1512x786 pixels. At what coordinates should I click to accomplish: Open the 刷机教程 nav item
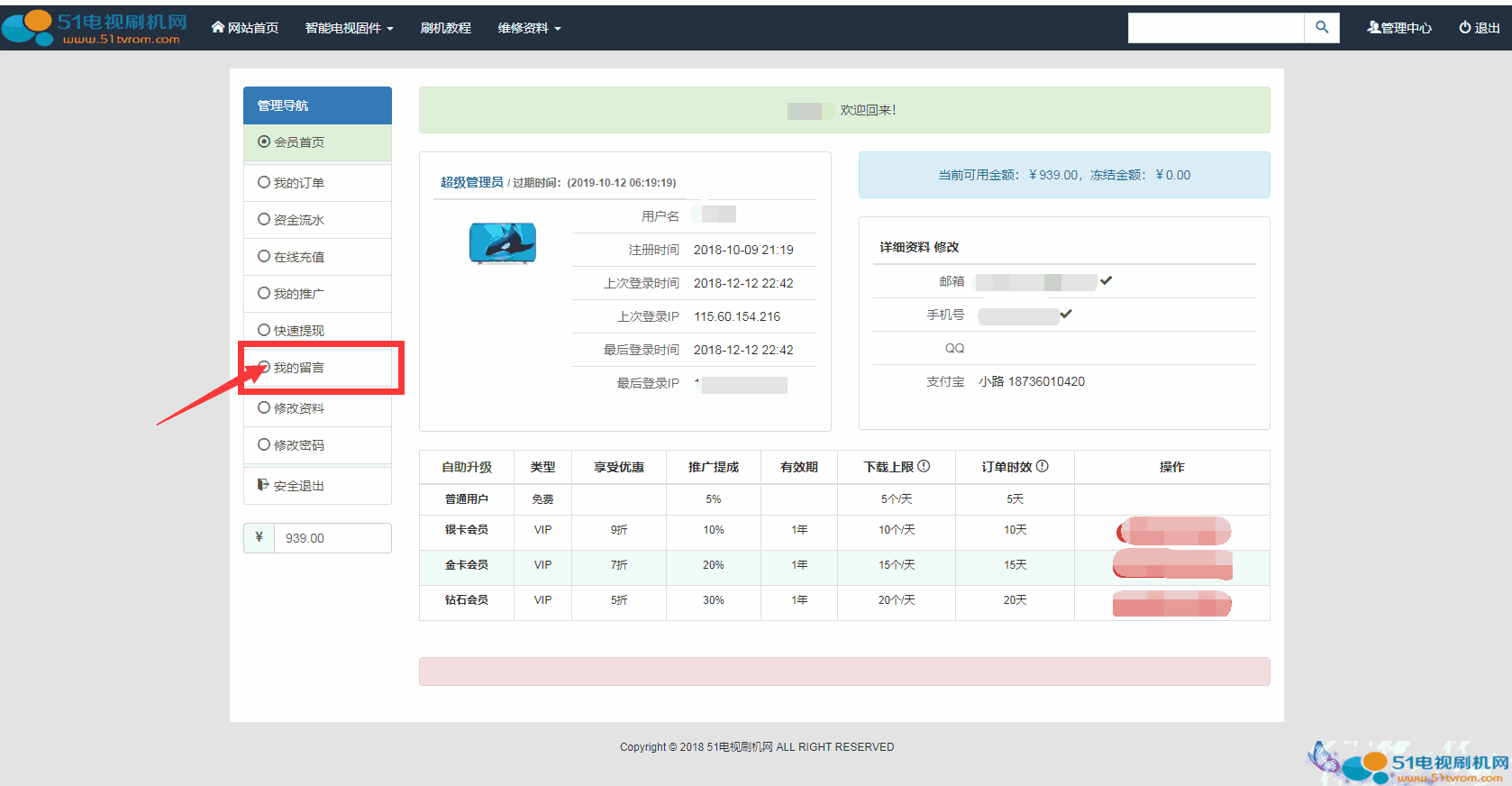(446, 28)
